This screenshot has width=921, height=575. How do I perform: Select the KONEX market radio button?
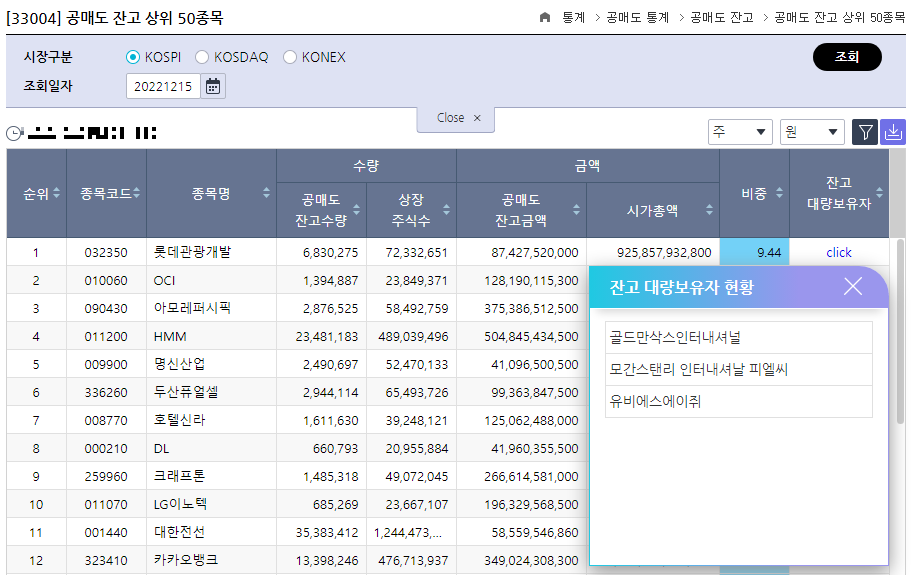[290, 57]
